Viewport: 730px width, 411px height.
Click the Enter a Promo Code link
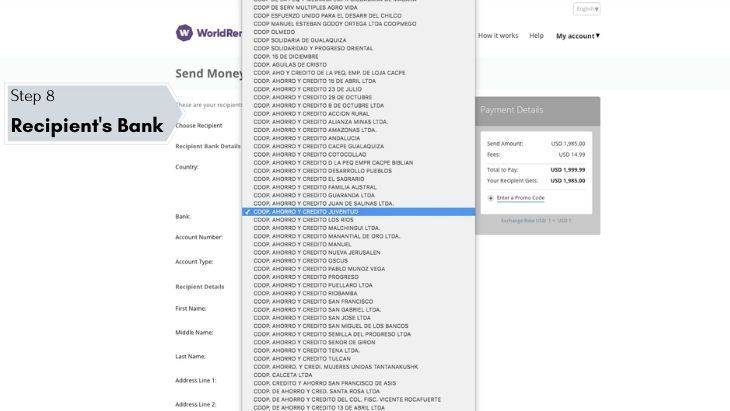click(x=520, y=198)
